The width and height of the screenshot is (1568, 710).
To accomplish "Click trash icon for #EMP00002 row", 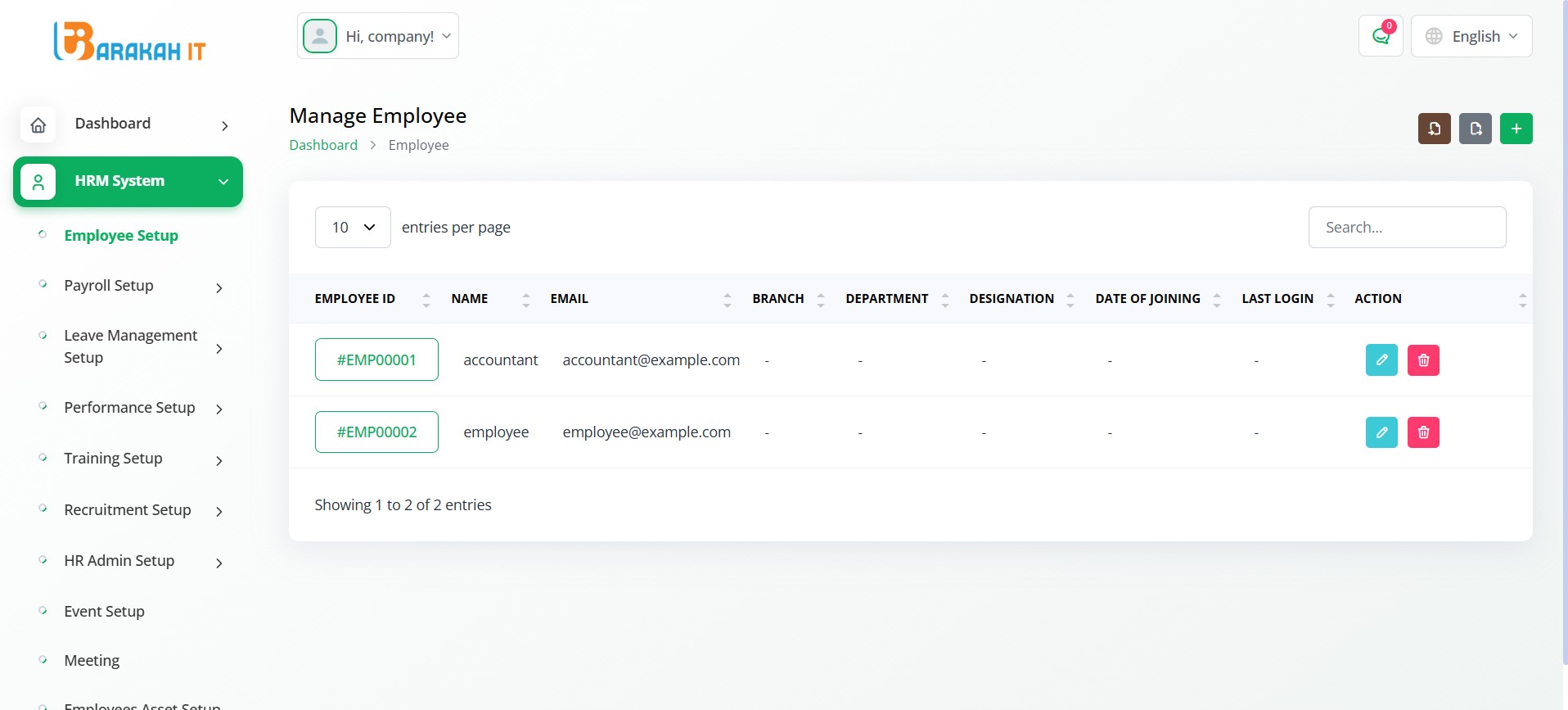I will [x=1423, y=432].
